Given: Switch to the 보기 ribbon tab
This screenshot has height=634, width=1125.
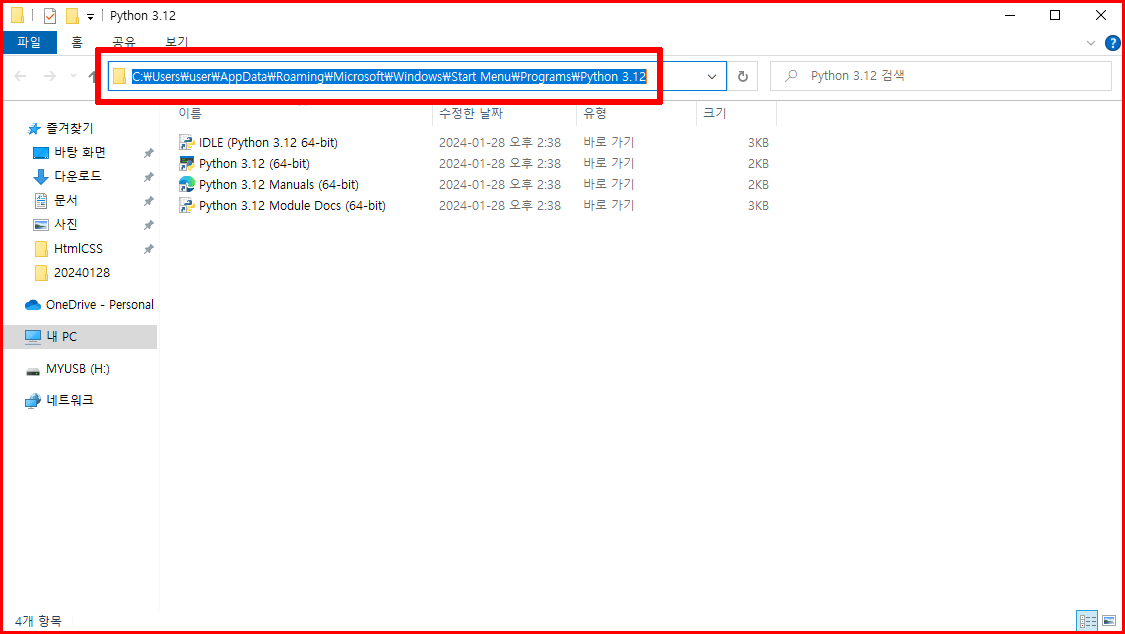Looking at the screenshot, I should (176, 42).
